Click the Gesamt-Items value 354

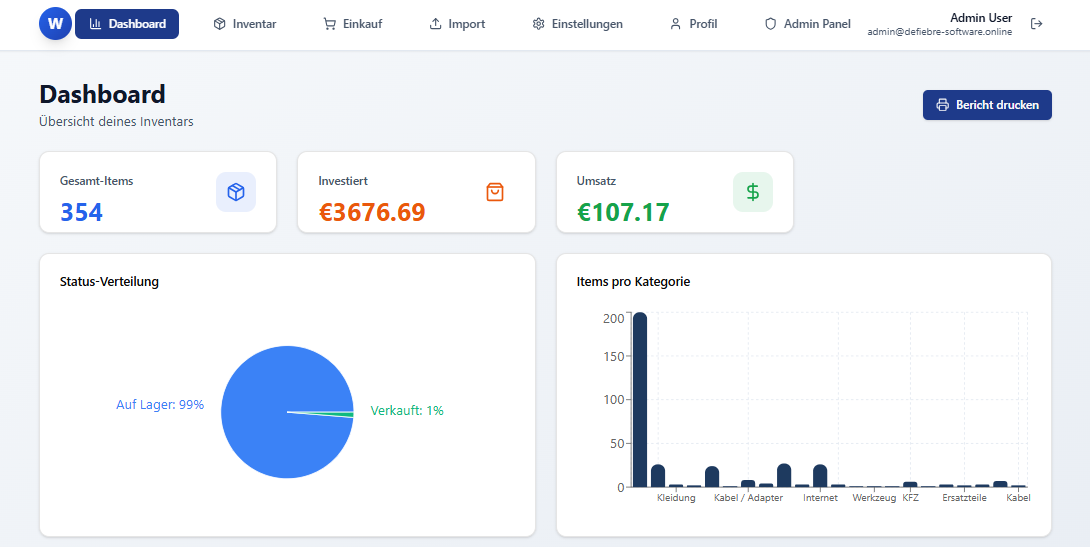pos(81,212)
